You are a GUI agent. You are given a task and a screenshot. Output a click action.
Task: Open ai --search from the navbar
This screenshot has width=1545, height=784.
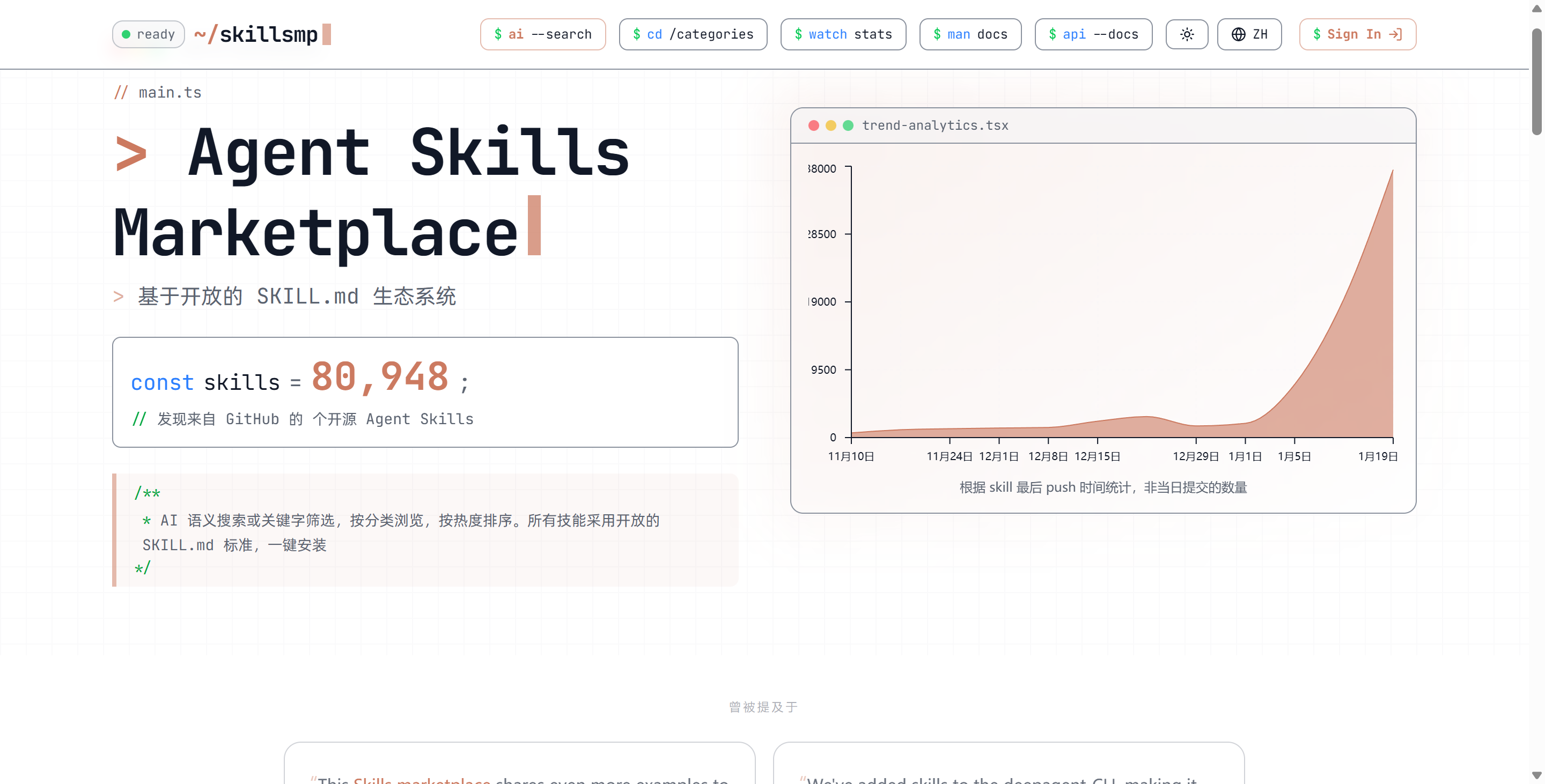coord(543,34)
